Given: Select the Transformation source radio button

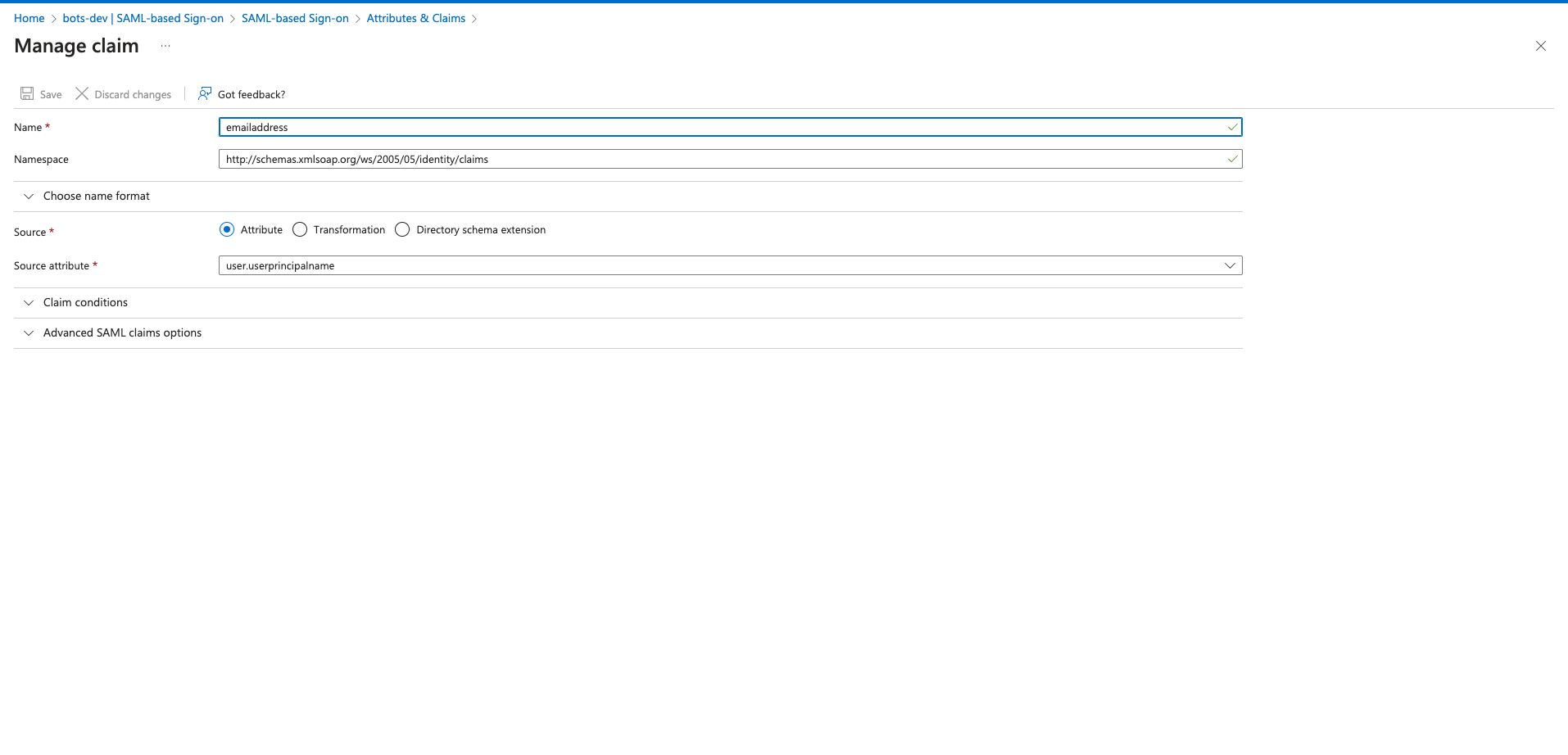Looking at the screenshot, I should [300, 230].
